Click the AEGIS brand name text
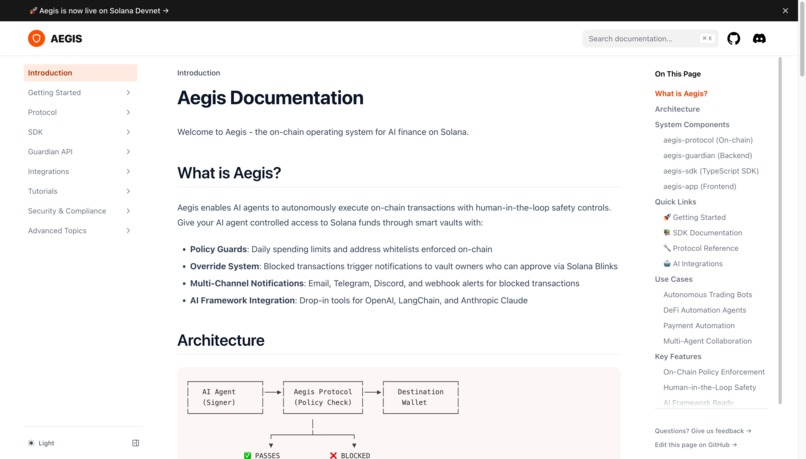This screenshot has width=806, height=459. tap(66, 39)
